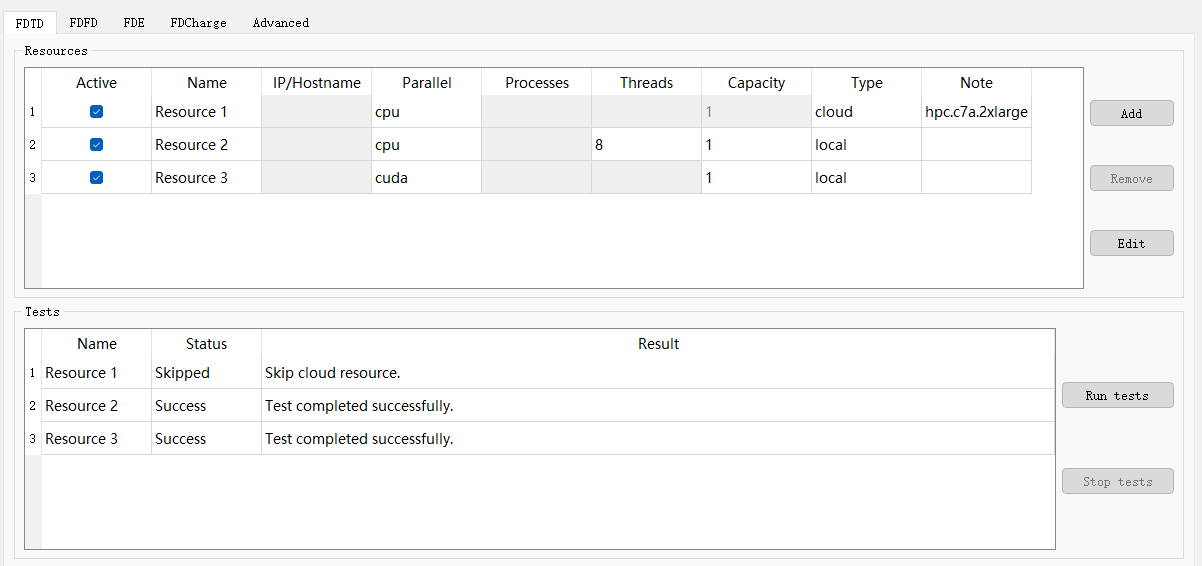Select the cuda Parallel cell of Resource 3

coord(426,178)
